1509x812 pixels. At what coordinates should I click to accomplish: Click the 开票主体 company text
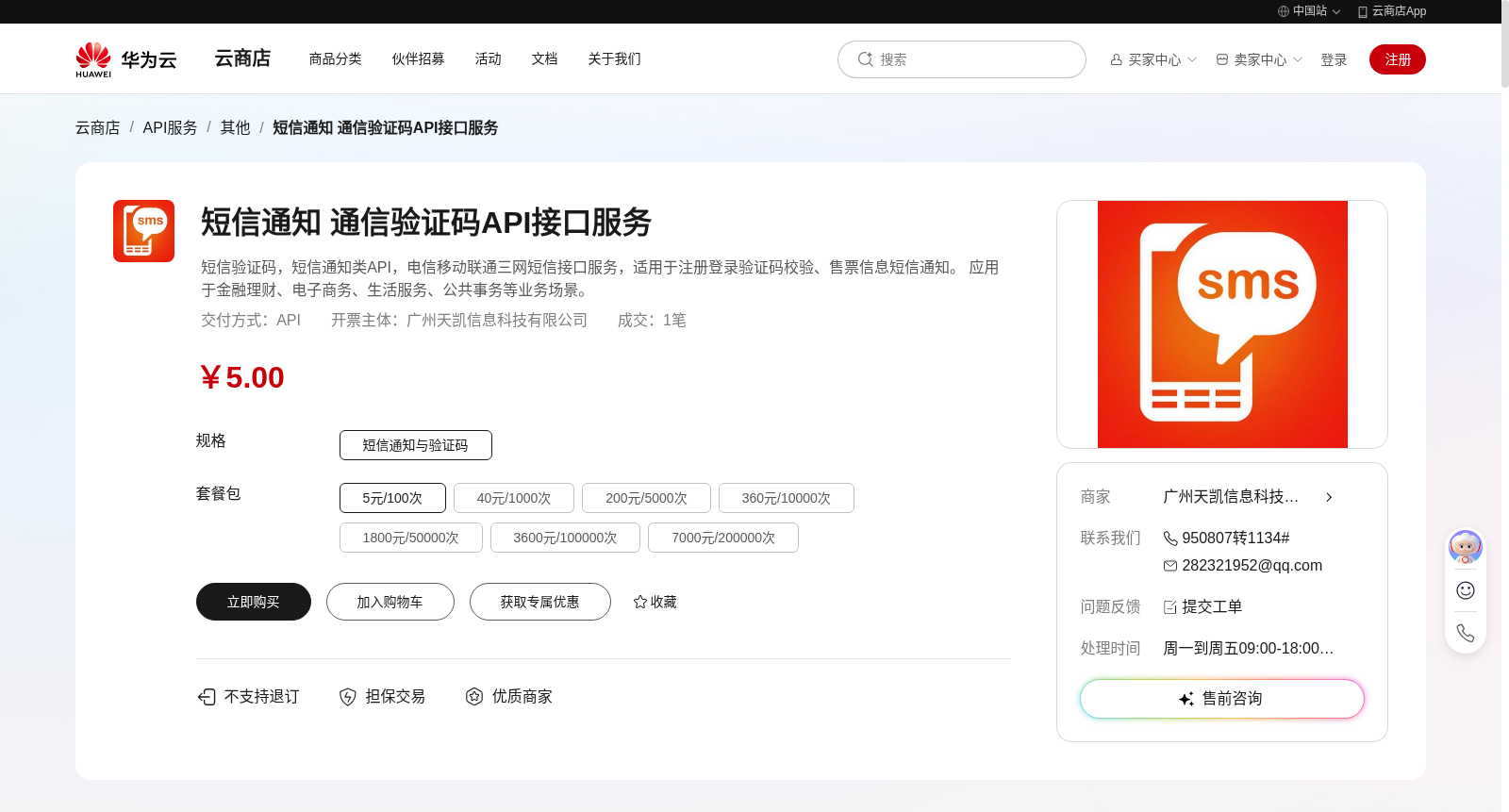[x=459, y=321]
